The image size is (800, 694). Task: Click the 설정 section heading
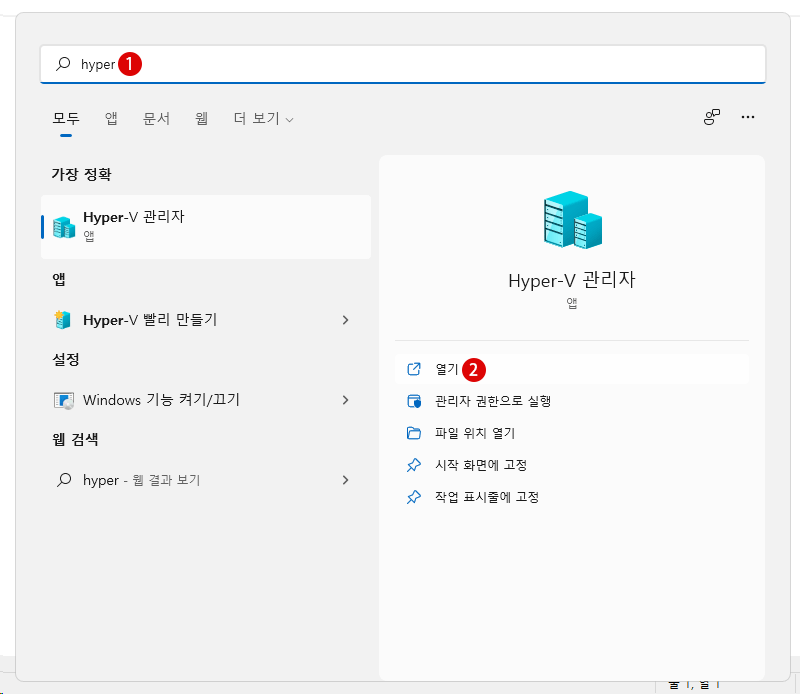pos(66,359)
